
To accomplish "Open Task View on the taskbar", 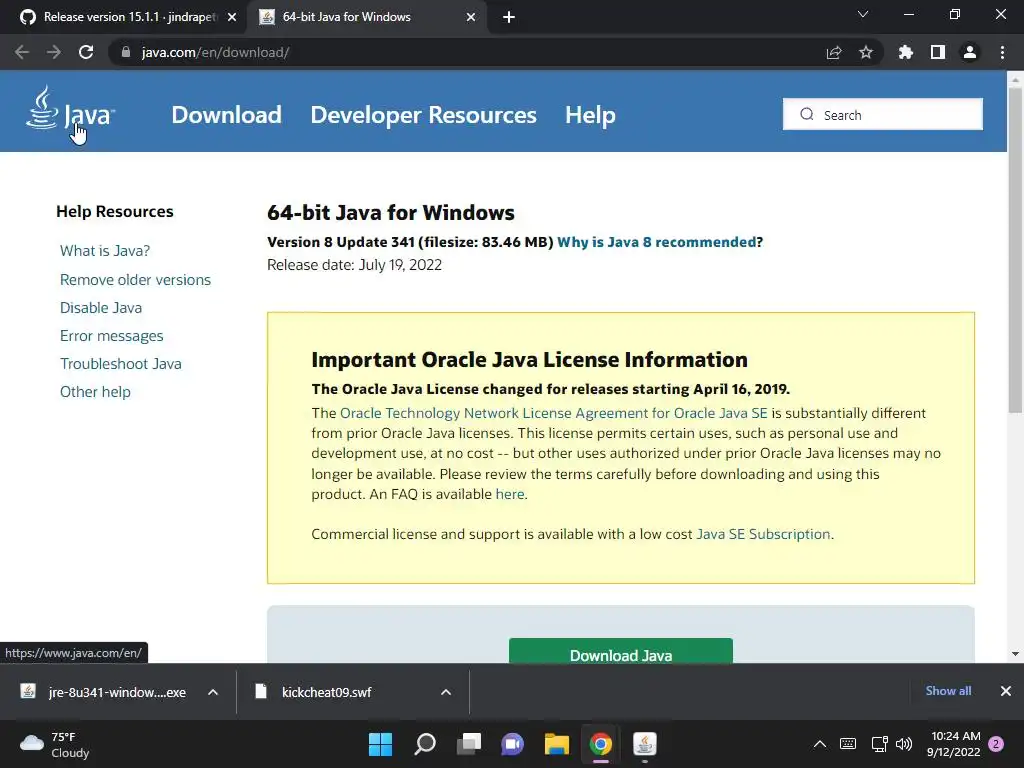I will (x=469, y=744).
